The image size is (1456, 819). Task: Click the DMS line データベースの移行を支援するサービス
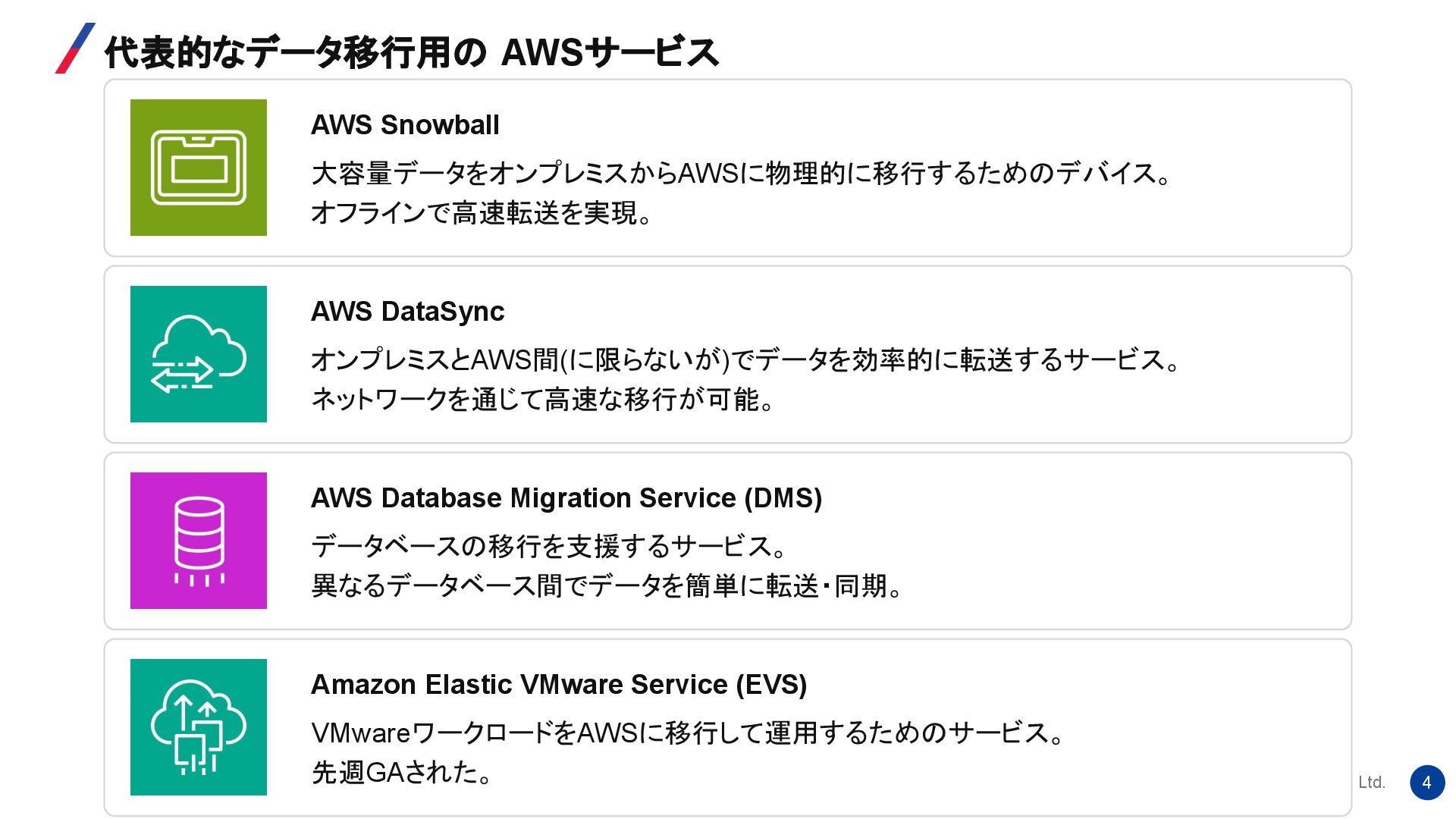[551, 547]
